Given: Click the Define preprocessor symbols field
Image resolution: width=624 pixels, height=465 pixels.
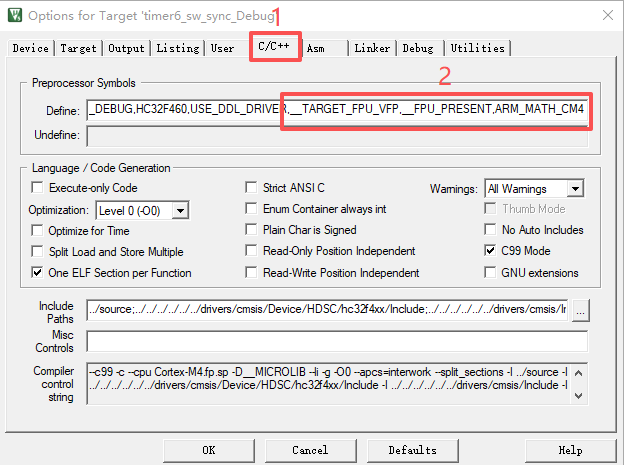Looking at the screenshot, I should pos(337,109).
